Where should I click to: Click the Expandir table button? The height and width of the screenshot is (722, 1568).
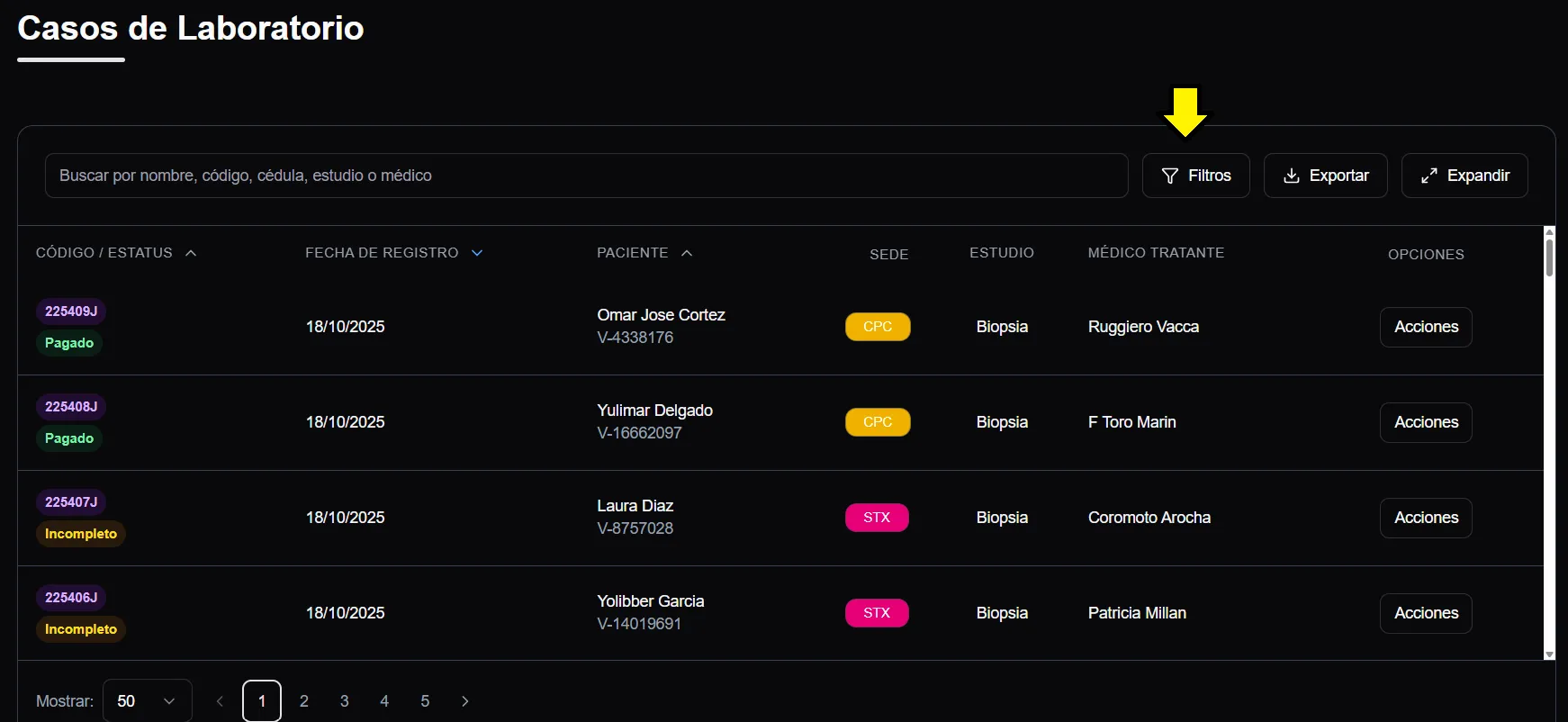pos(1464,176)
